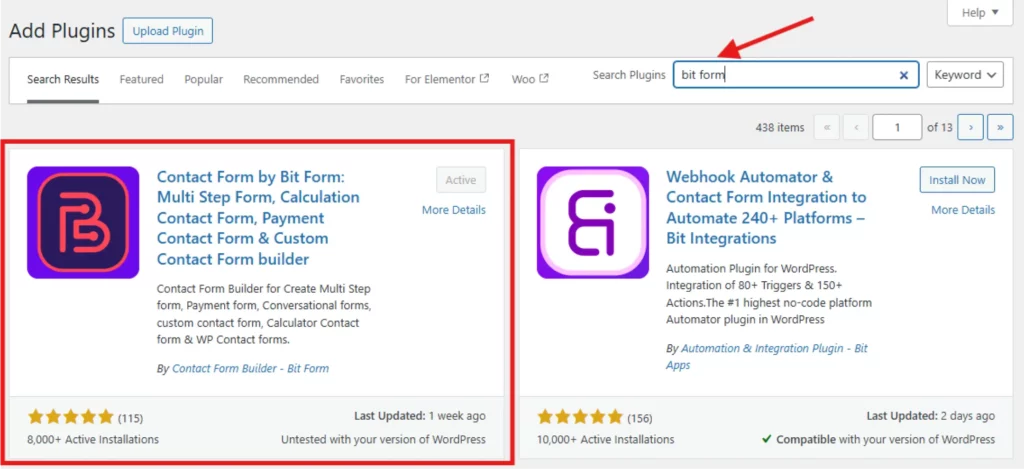Image resolution: width=1024 pixels, height=469 pixels.
Task: Click the Upload Plugin button
Action: click(x=168, y=31)
